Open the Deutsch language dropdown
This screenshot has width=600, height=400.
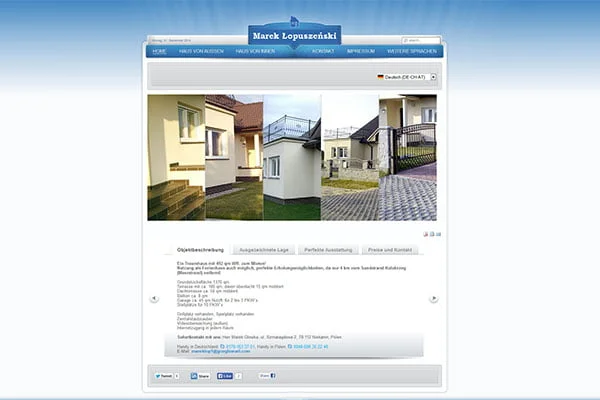[x=406, y=77]
